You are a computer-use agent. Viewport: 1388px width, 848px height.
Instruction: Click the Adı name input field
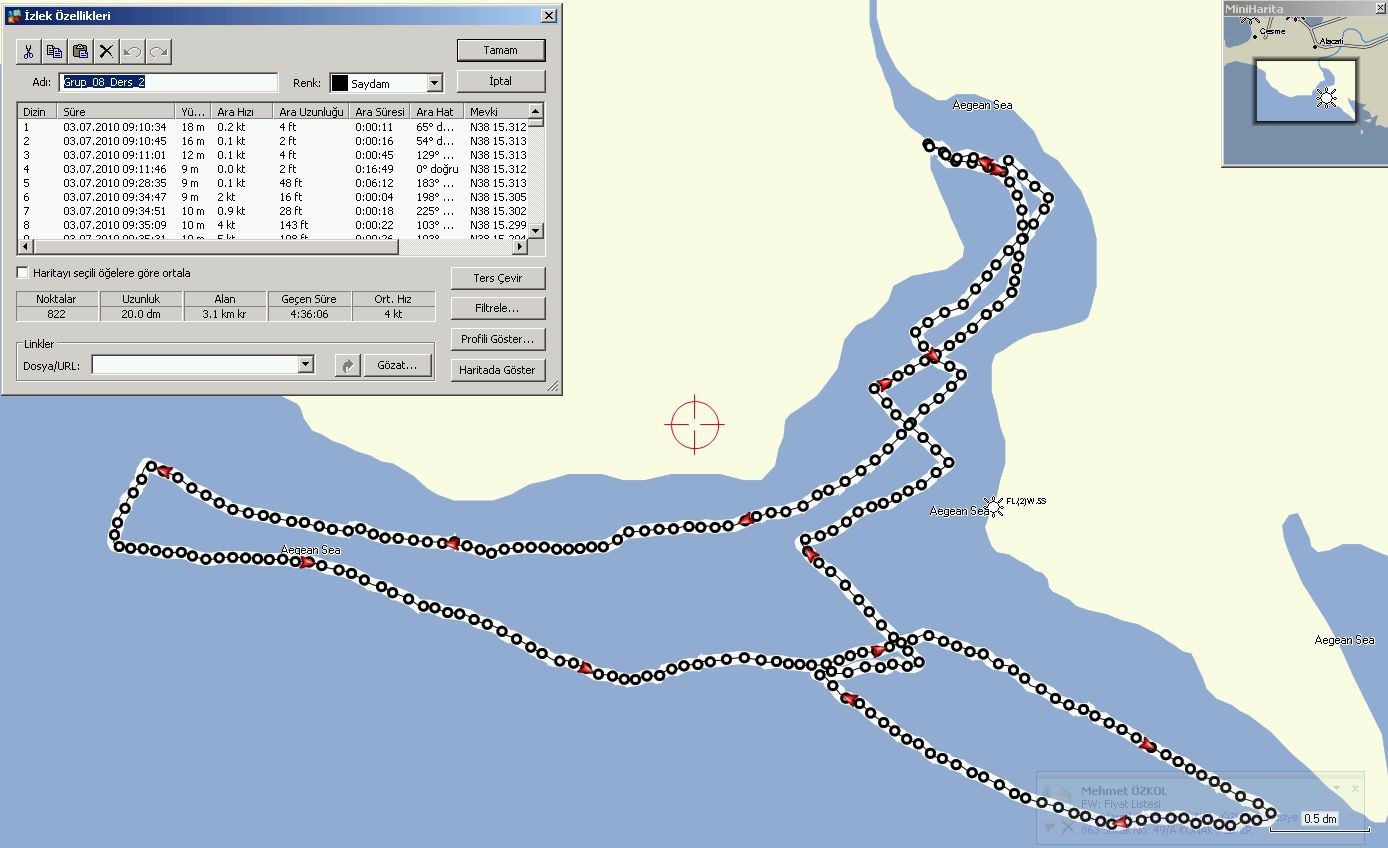169,82
